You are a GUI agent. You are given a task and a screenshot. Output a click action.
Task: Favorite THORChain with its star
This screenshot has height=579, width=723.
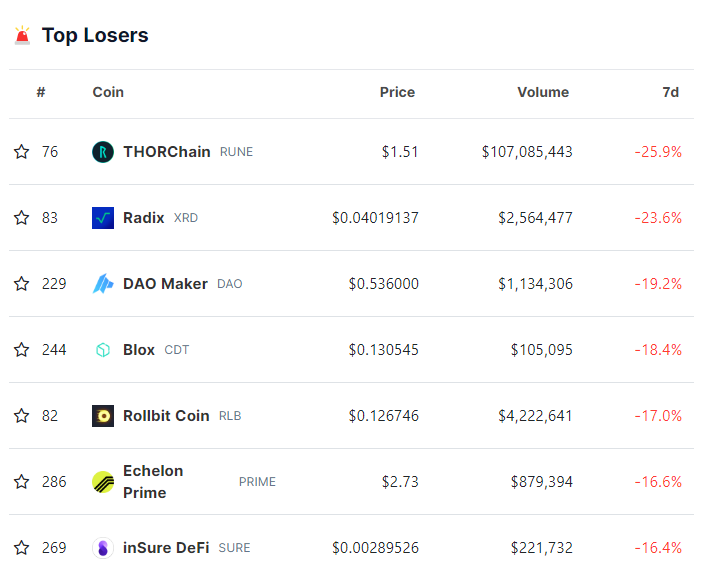tap(21, 152)
